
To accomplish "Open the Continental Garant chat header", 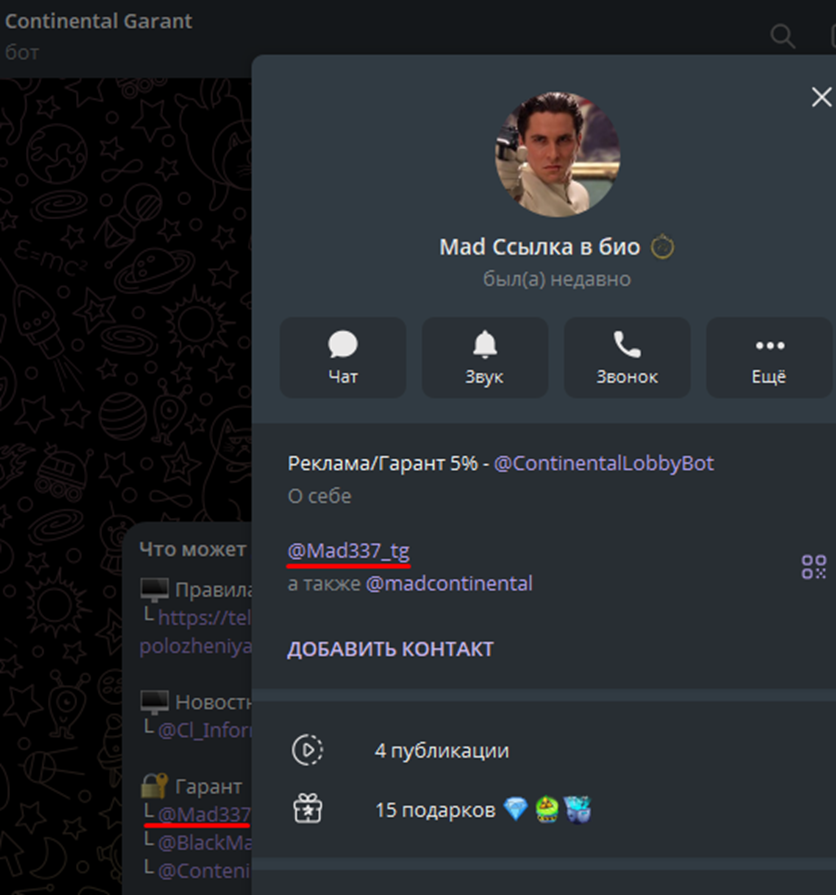I will pos(99,21).
